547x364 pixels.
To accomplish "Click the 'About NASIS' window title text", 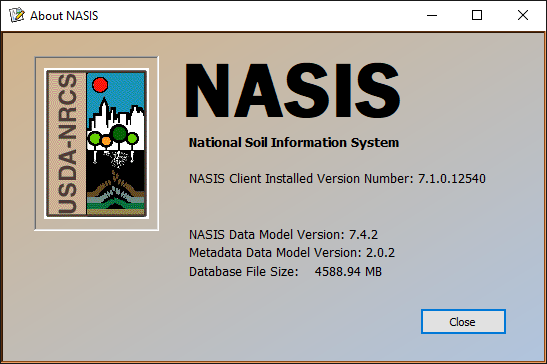I will [x=64, y=16].
